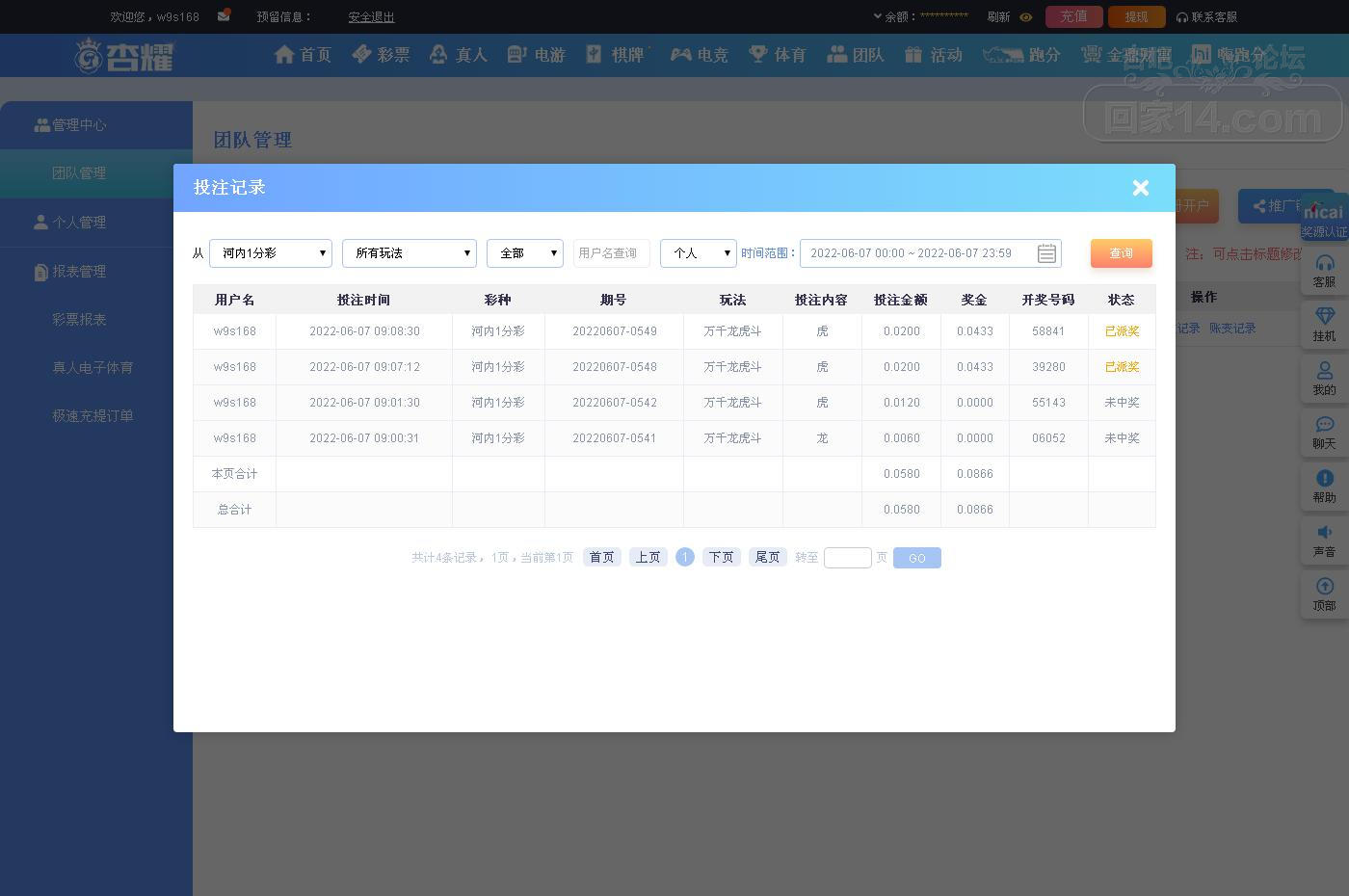Click the 转至 page number input box
The image size is (1349, 896).
[x=848, y=558]
